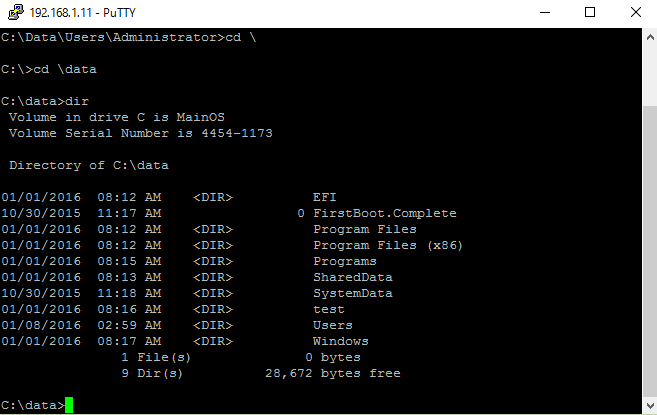657x415 pixels.
Task: Click the SystemData directory name
Action: [x=353, y=293]
